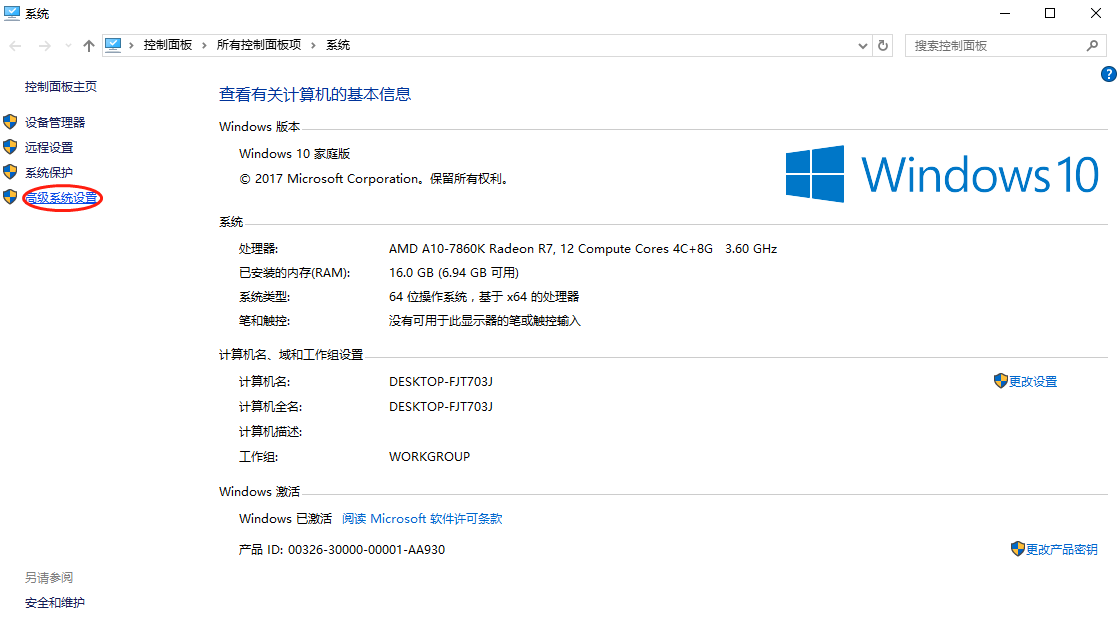Click shield icon next to 更改产品密钥
This screenshot has height=628, width=1118.
(1017, 549)
